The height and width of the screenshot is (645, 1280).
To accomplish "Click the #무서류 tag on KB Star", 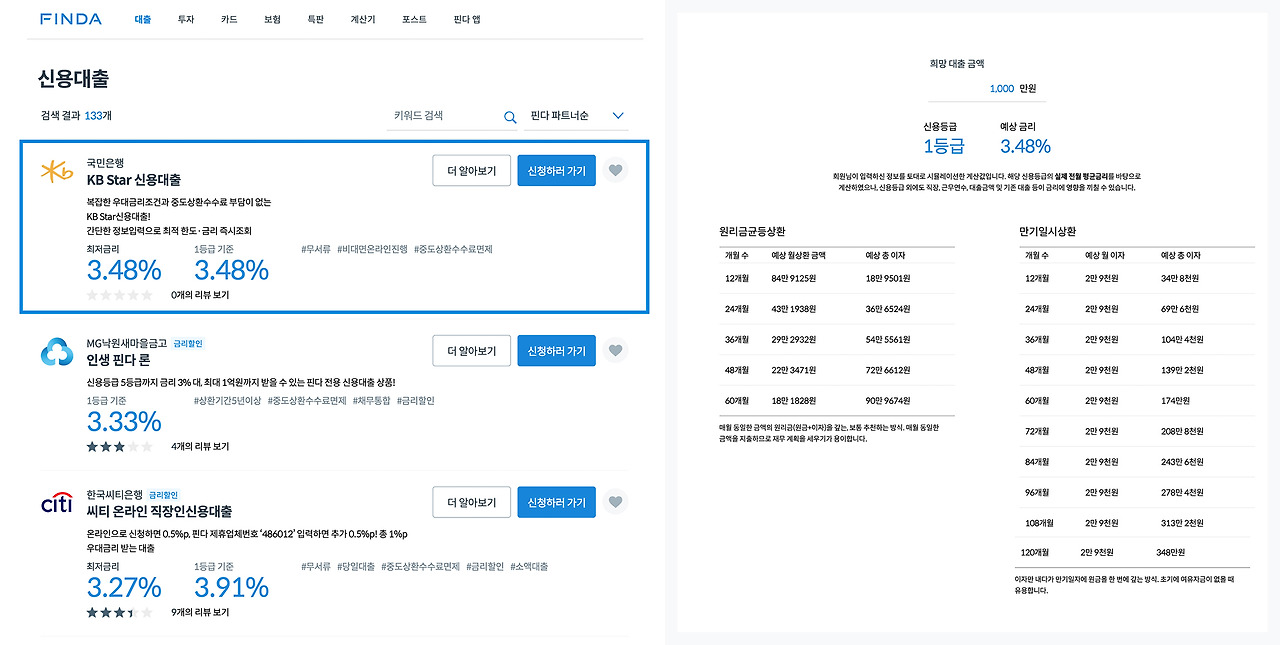I will click(315, 249).
